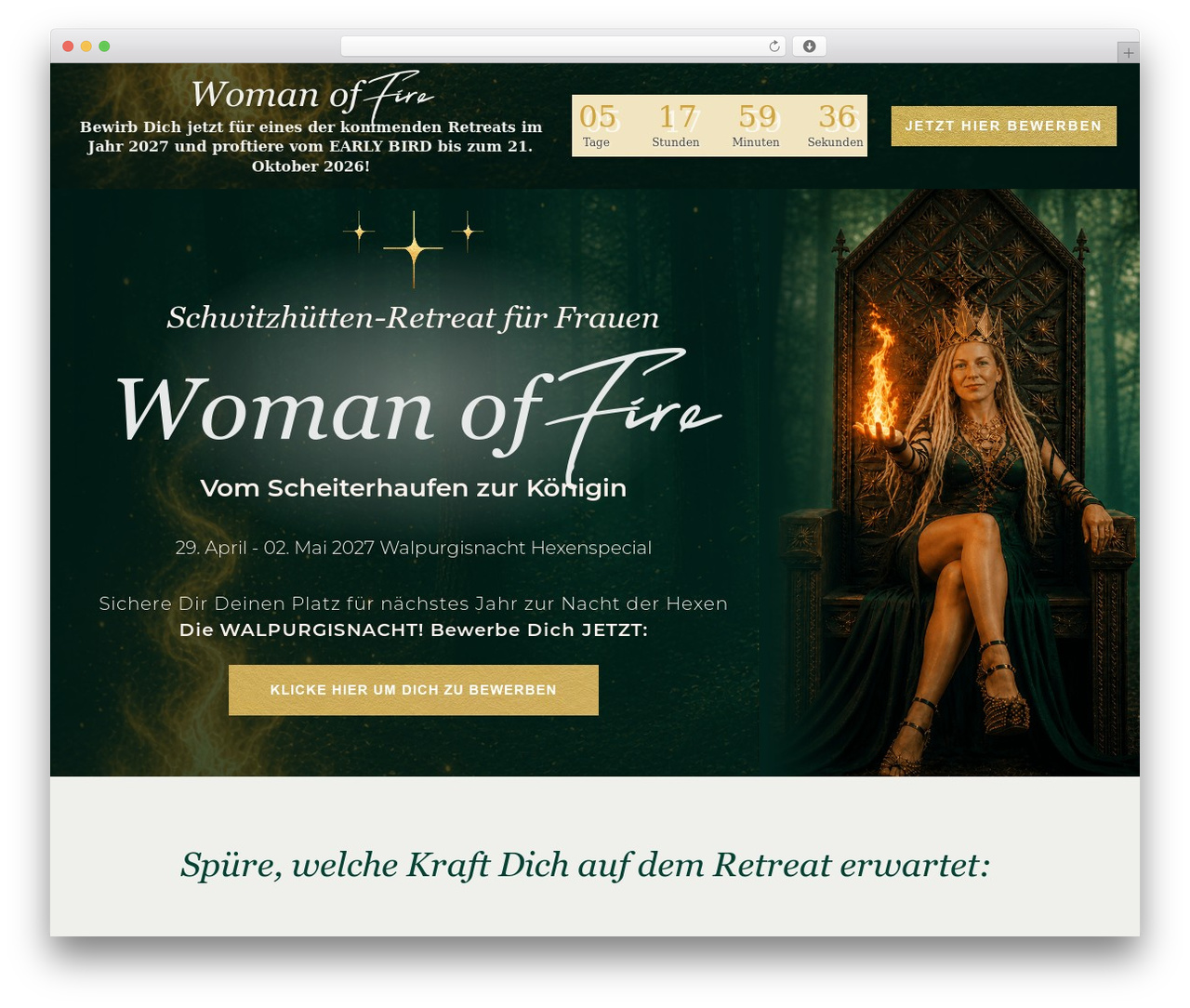Image resolution: width=1190 pixels, height=1008 pixels.
Task: Focus the browser address bar
Action: (x=563, y=46)
